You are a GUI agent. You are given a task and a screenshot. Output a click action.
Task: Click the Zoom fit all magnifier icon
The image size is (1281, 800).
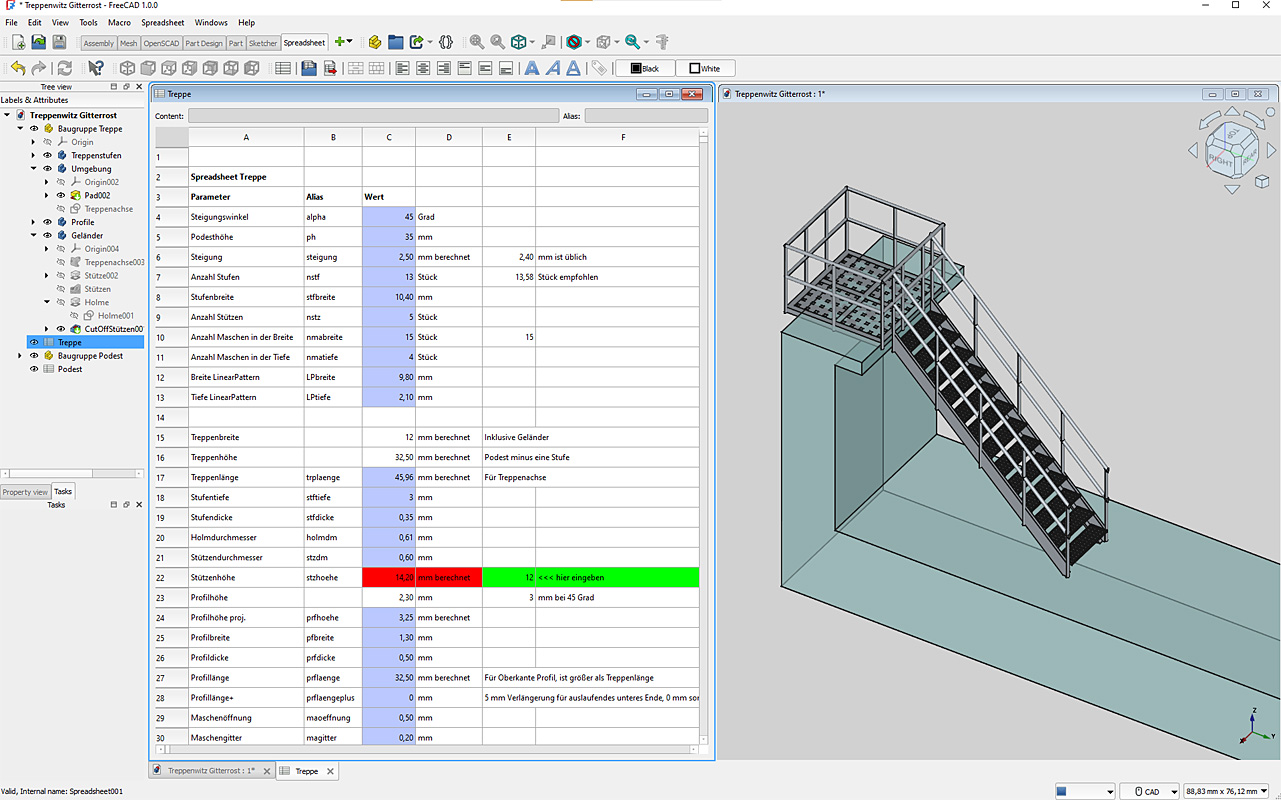point(477,42)
